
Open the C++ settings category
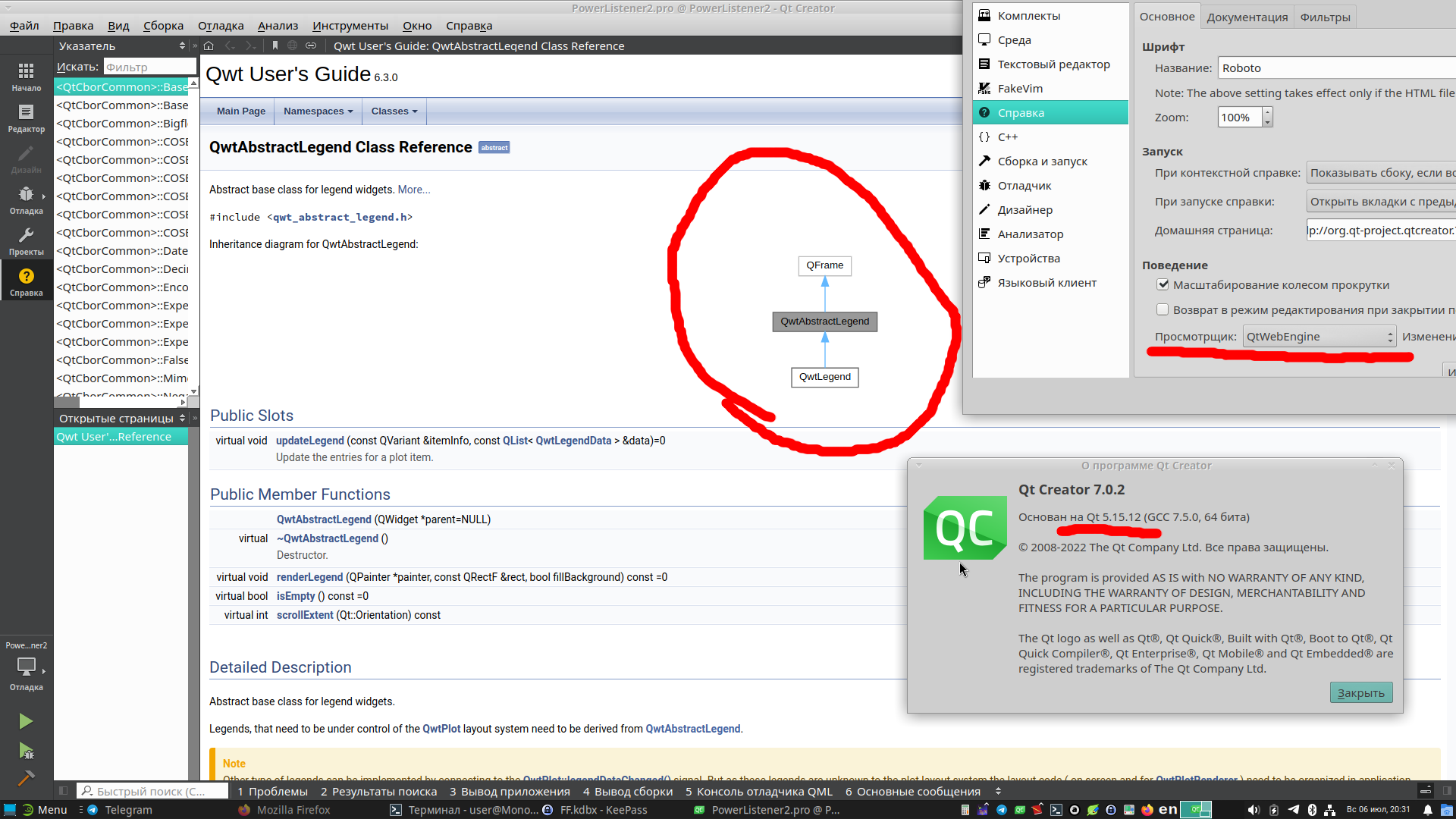[x=1051, y=136]
